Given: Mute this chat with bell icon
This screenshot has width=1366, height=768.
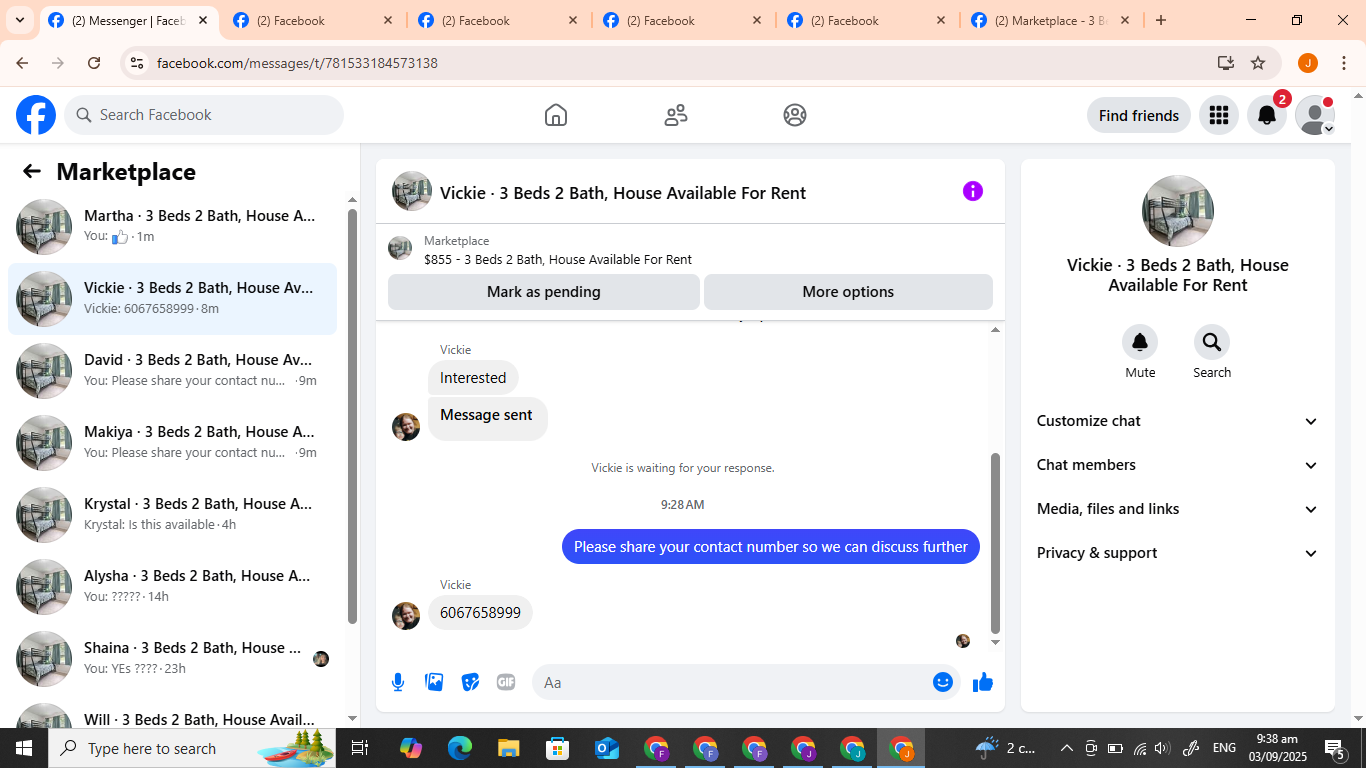Looking at the screenshot, I should pos(1140,343).
